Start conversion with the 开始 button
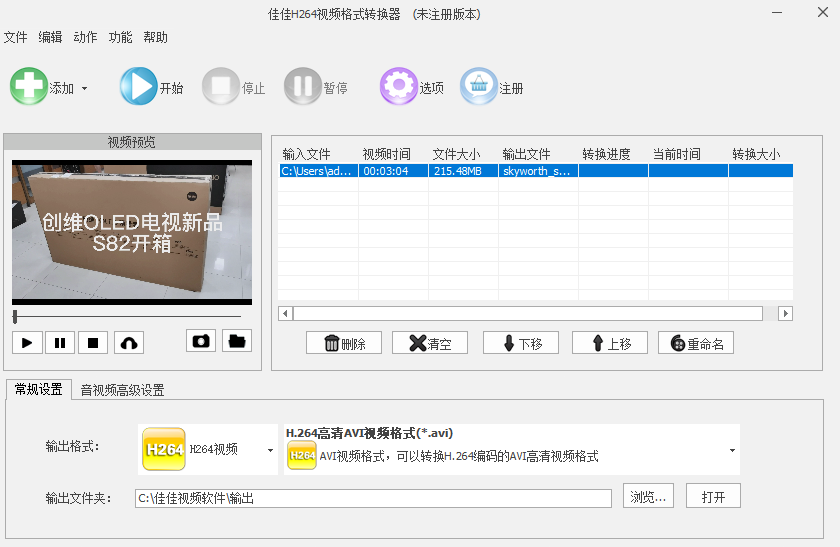Image resolution: width=840 pixels, height=547 pixels. (139, 87)
